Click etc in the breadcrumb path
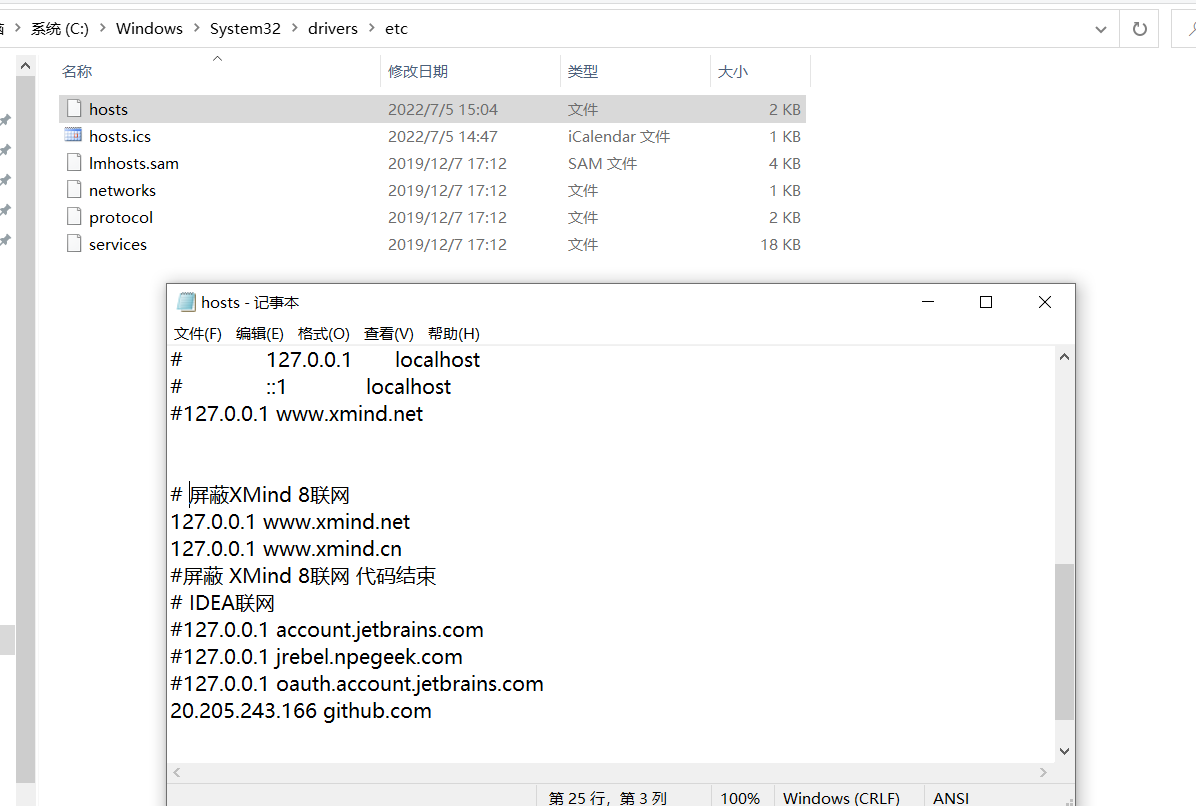Screen dimensions: 1196x806 [x=396, y=28]
